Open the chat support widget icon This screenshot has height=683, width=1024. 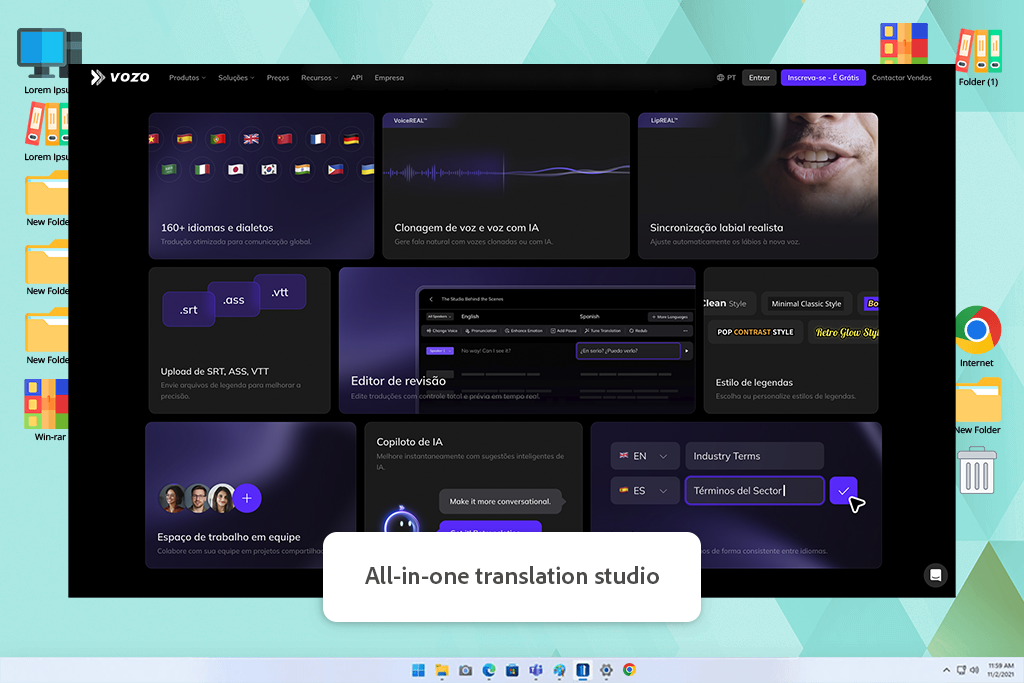coord(935,575)
